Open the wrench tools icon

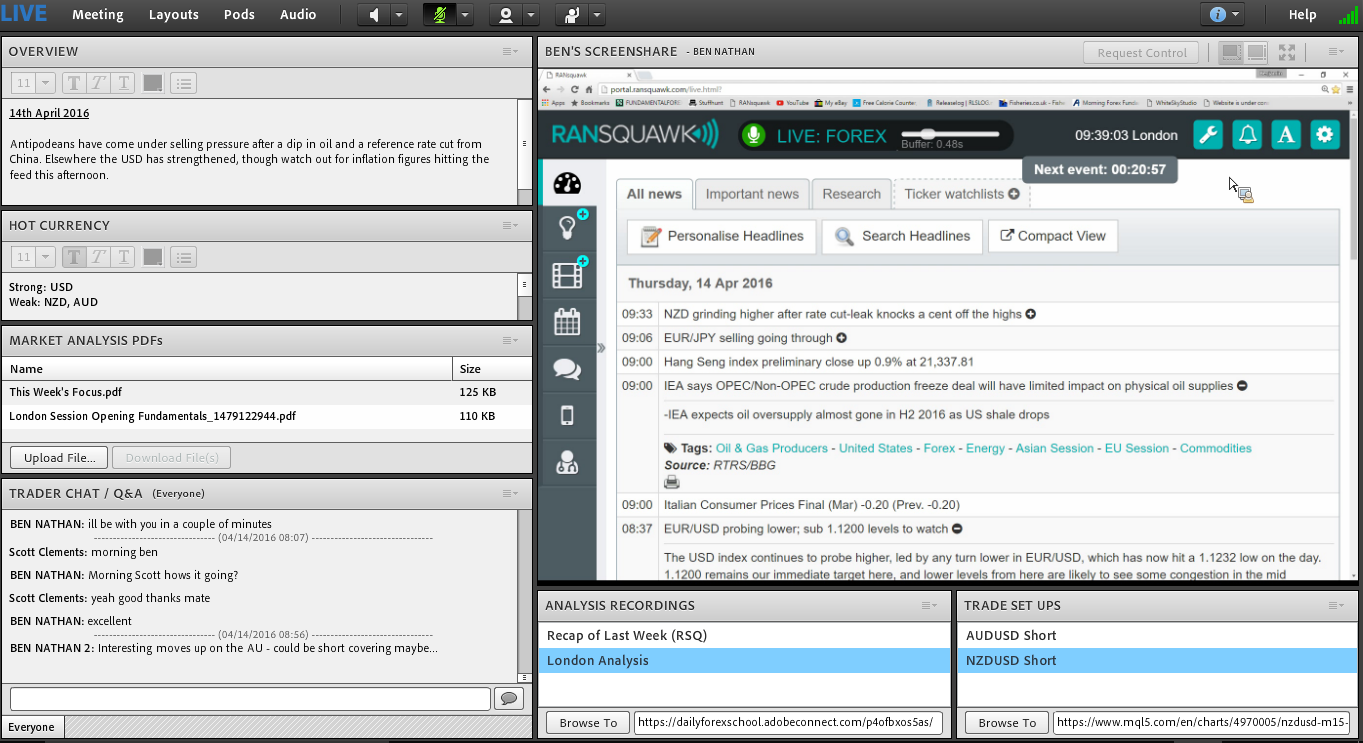(x=1208, y=135)
